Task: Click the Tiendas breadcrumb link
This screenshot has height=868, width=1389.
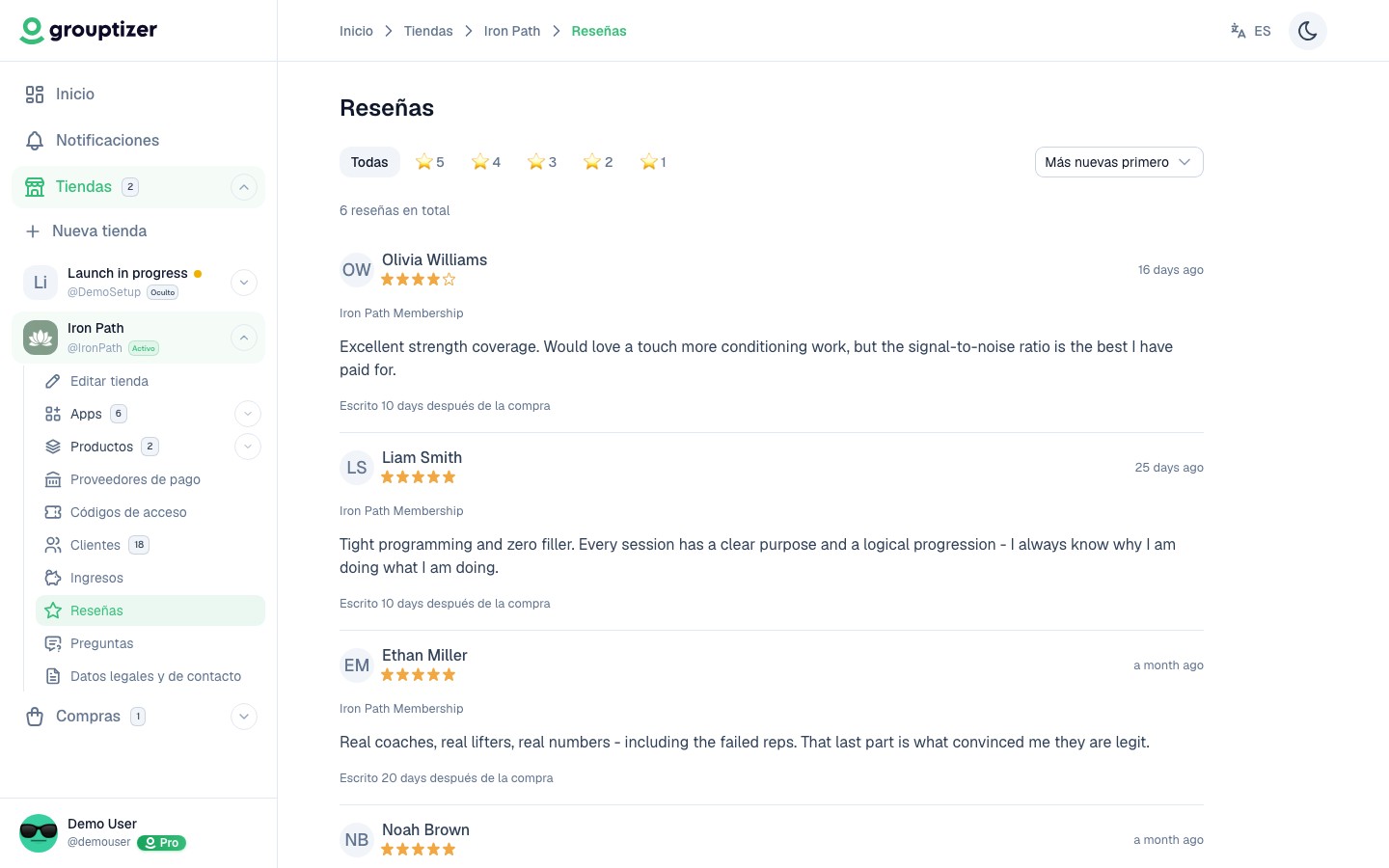Action: (x=428, y=31)
